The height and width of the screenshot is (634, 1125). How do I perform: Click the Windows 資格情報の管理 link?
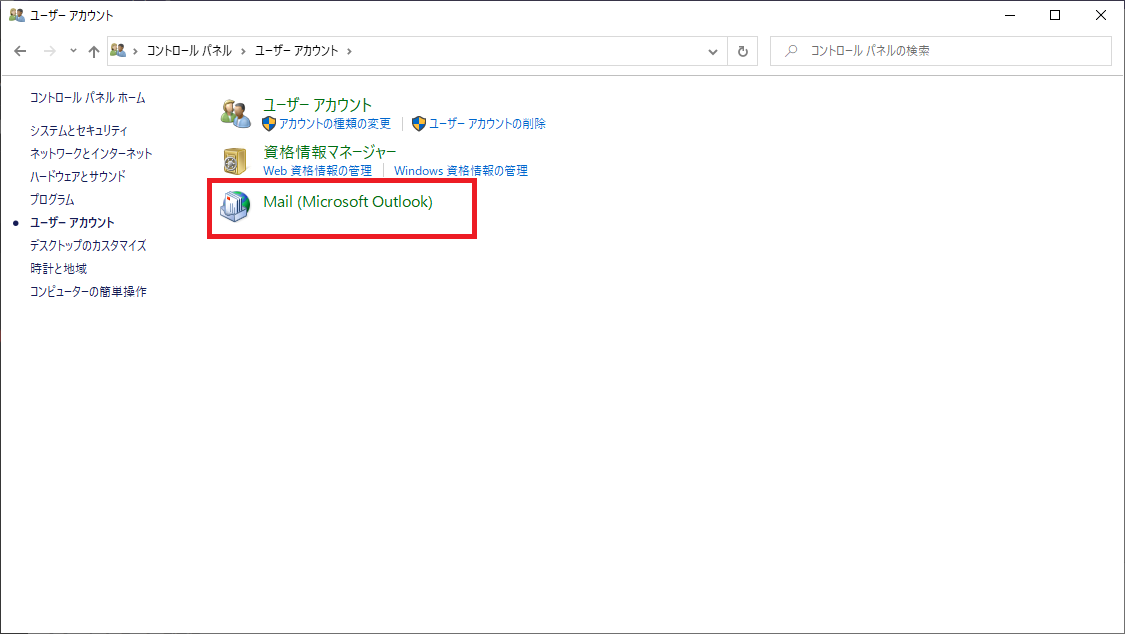(461, 171)
